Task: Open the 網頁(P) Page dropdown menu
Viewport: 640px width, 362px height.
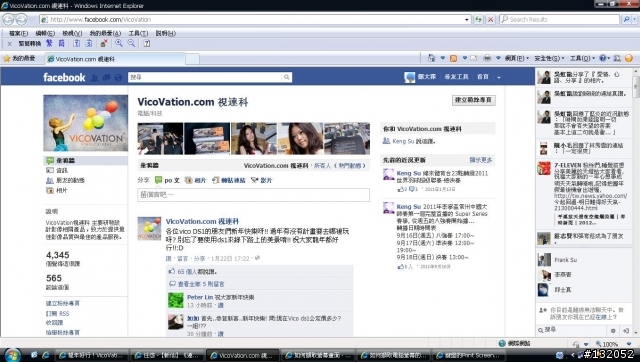Action: pos(516,58)
